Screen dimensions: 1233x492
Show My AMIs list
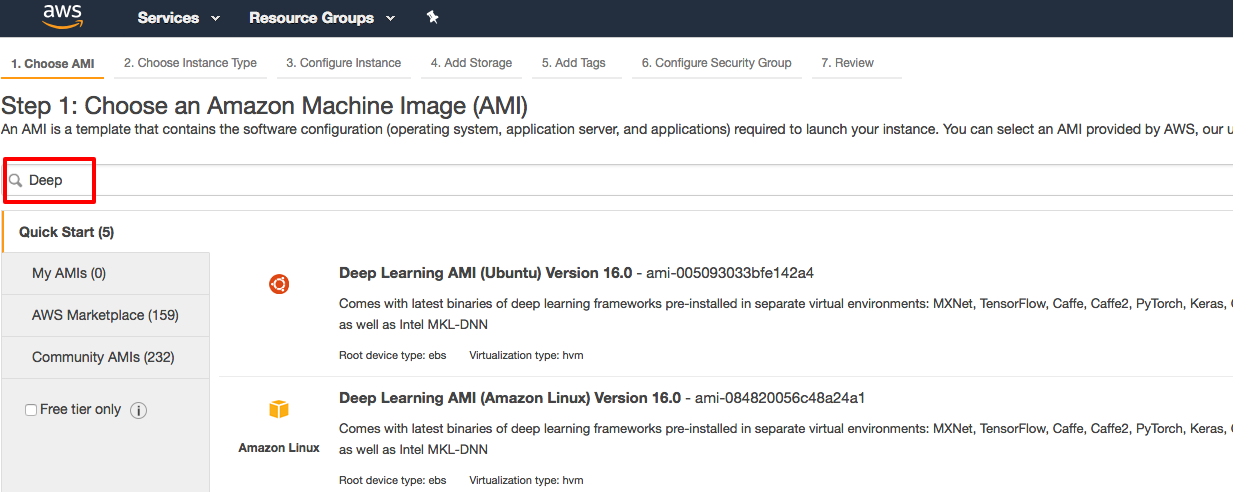point(69,273)
